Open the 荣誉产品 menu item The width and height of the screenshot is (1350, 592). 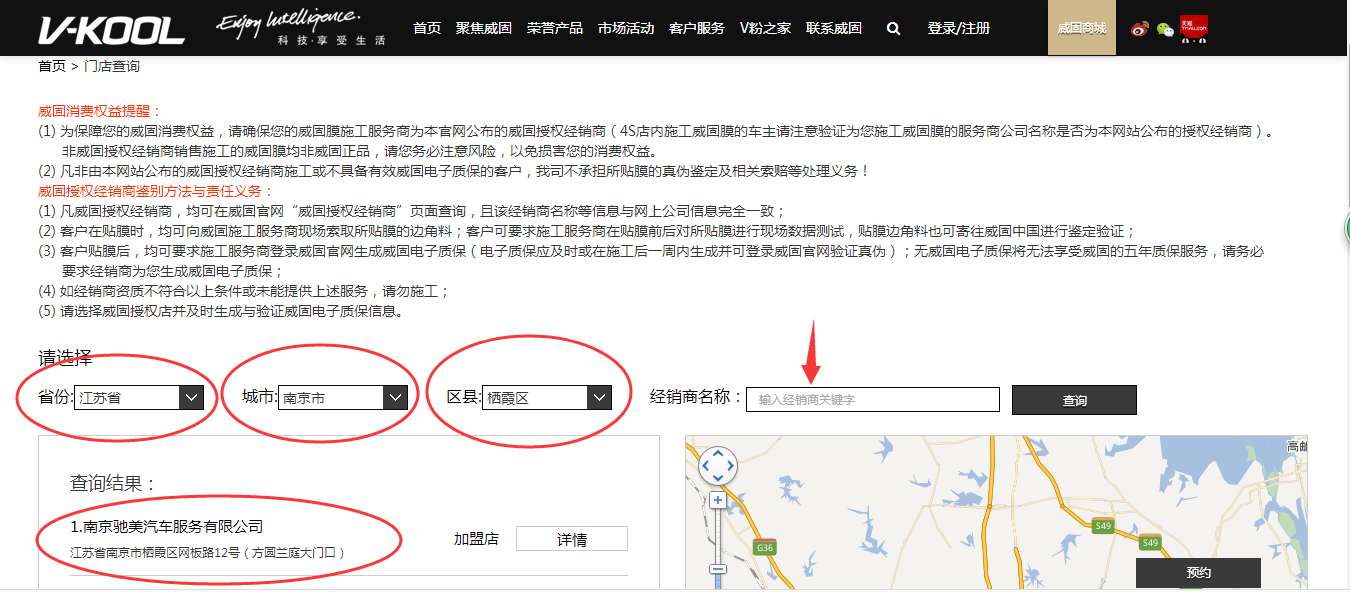(555, 28)
